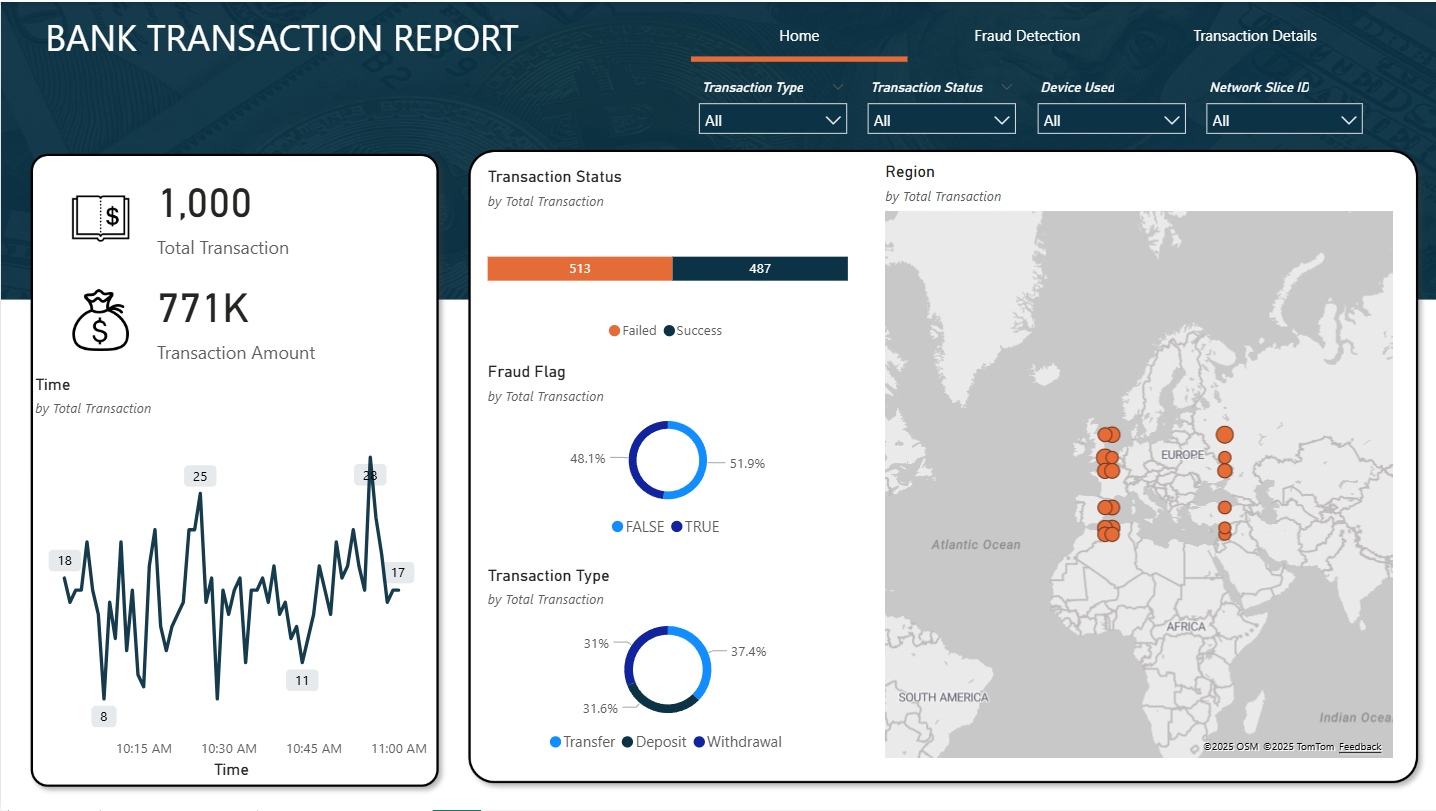Click the Withdrawal legend dot

pyautogui.click(x=699, y=742)
